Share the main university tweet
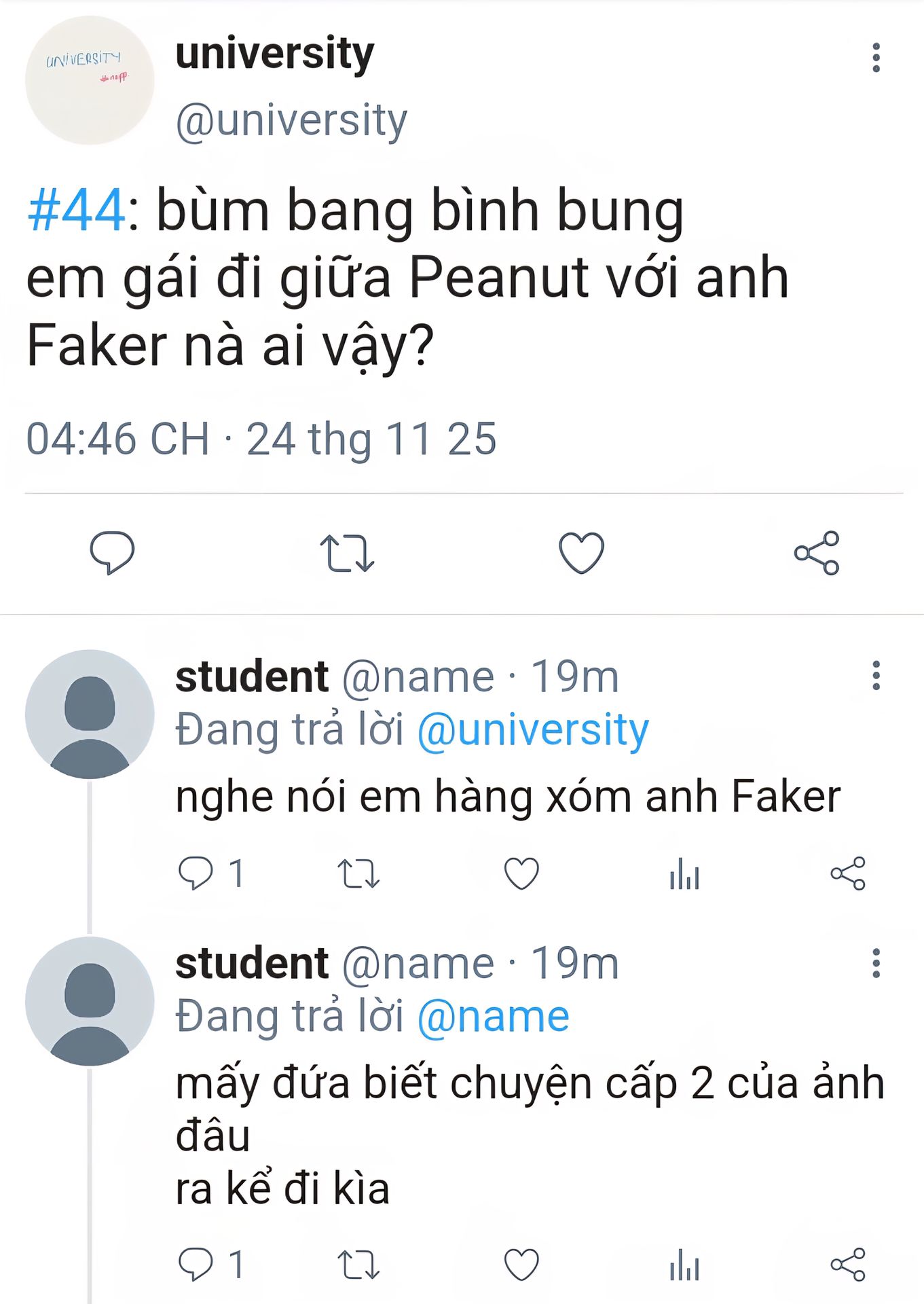Viewport: 924px width, 1304px height. click(817, 553)
